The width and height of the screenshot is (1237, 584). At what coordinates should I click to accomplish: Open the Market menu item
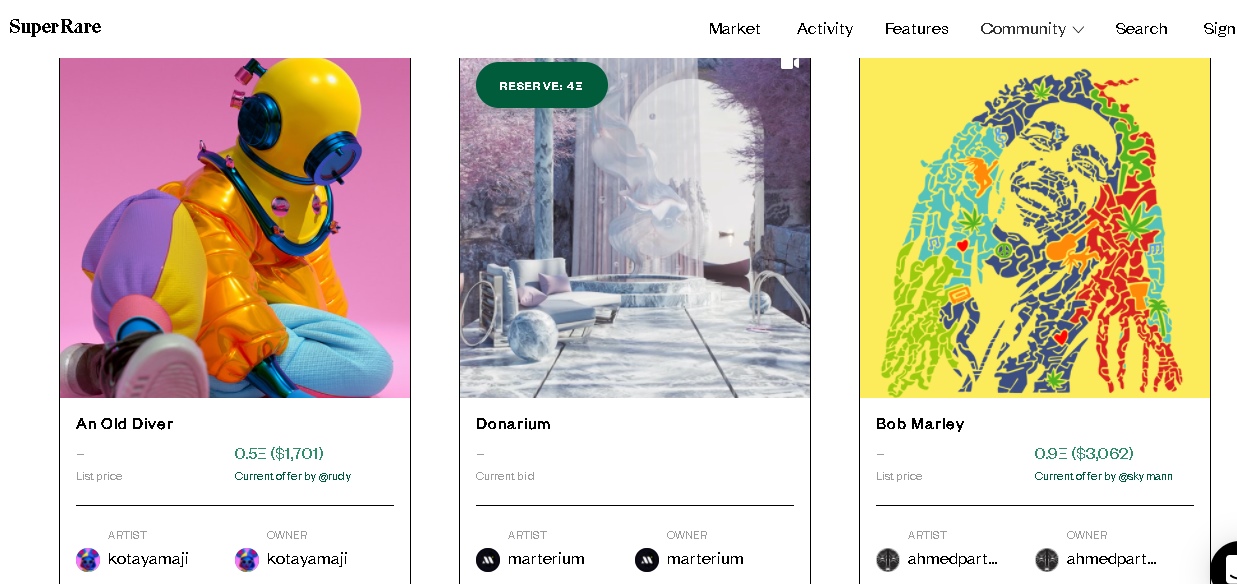coord(734,29)
